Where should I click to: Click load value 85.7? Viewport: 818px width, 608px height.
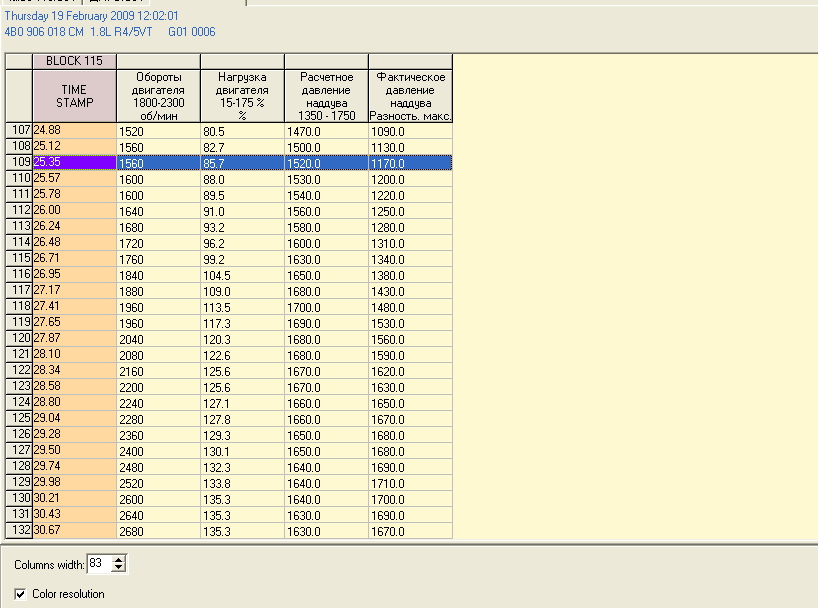click(243, 163)
